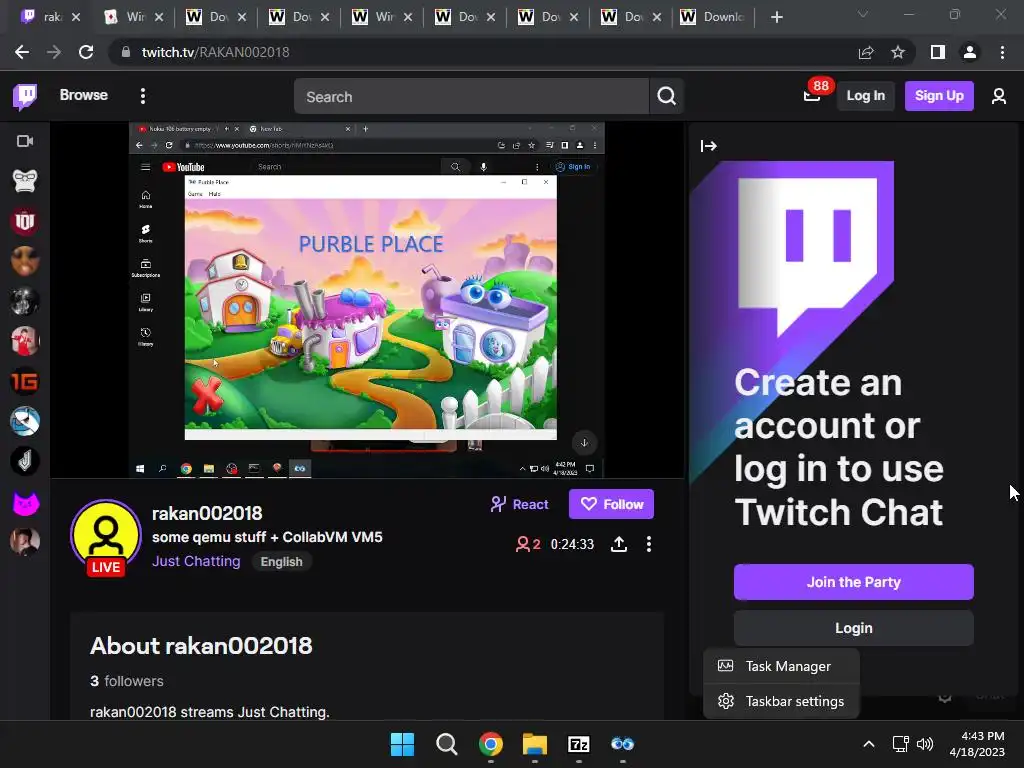
Task: Click the viewer count icon showing 2
Action: click(x=528, y=544)
